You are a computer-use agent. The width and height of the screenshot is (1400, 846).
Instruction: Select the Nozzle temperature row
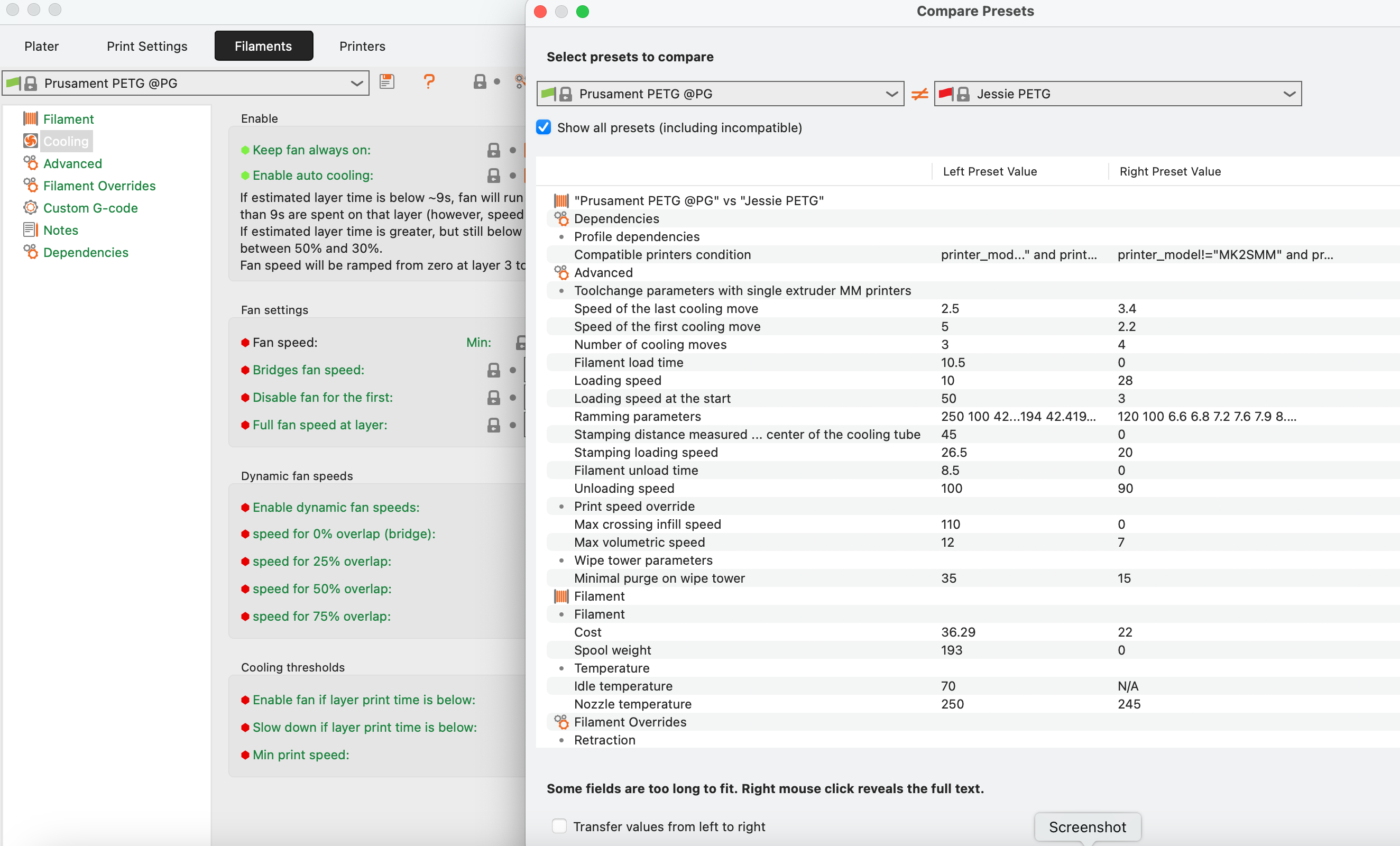pyautogui.click(x=973, y=704)
